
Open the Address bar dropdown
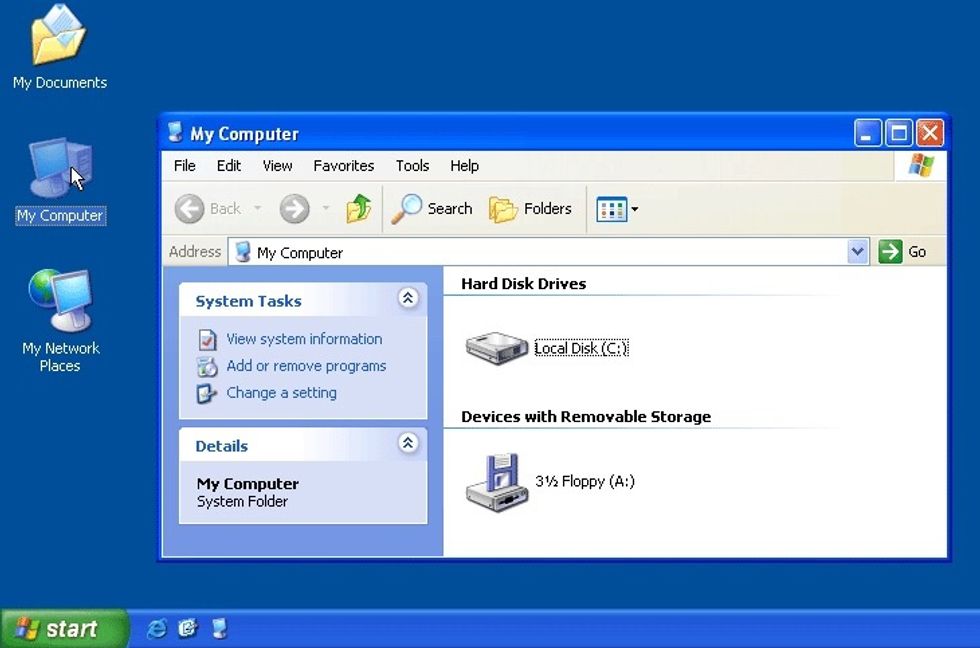tap(857, 251)
